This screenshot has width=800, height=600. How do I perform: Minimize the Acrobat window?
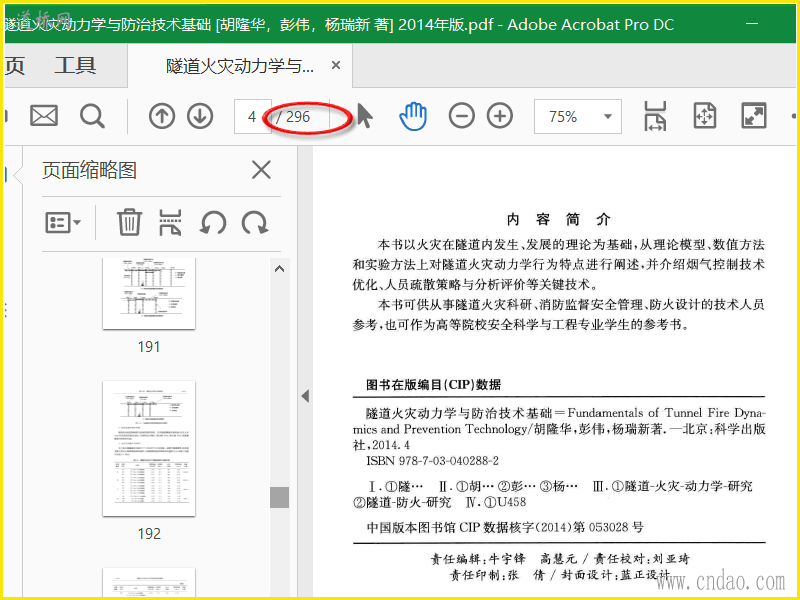752,23
